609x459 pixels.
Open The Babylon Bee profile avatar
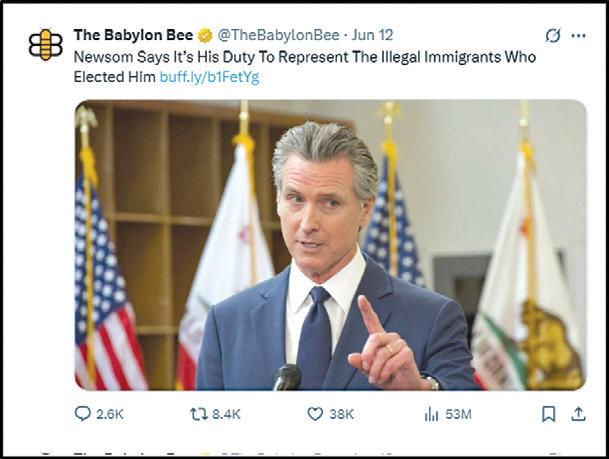(46, 45)
